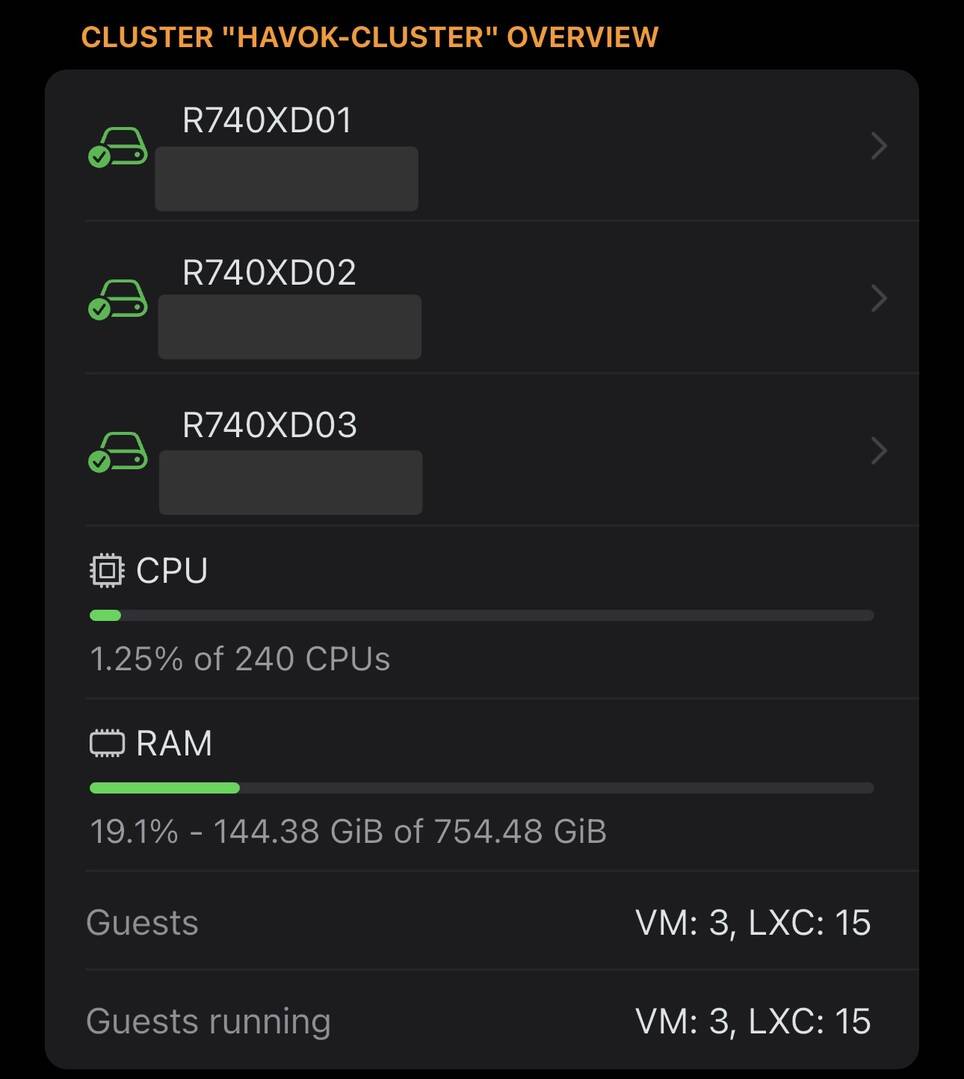
Task: Open the R740XD01 node name
Action: tap(267, 121)
